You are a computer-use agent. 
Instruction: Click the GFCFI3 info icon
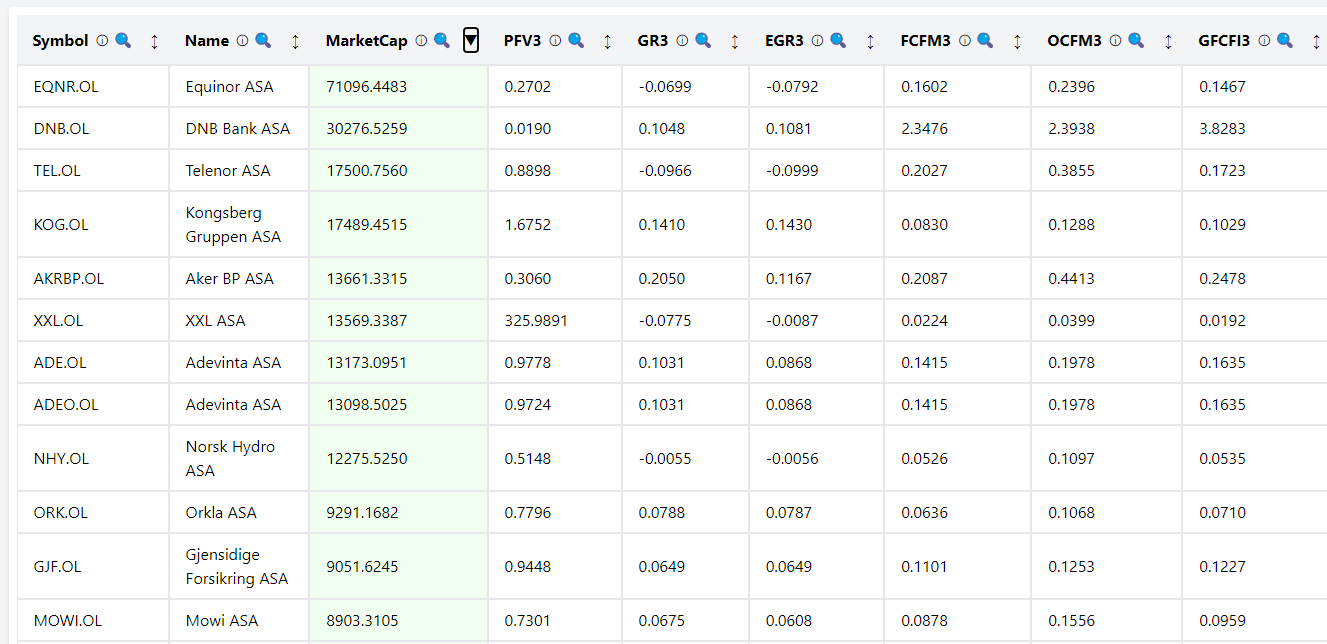click(x=1264, y=41)
